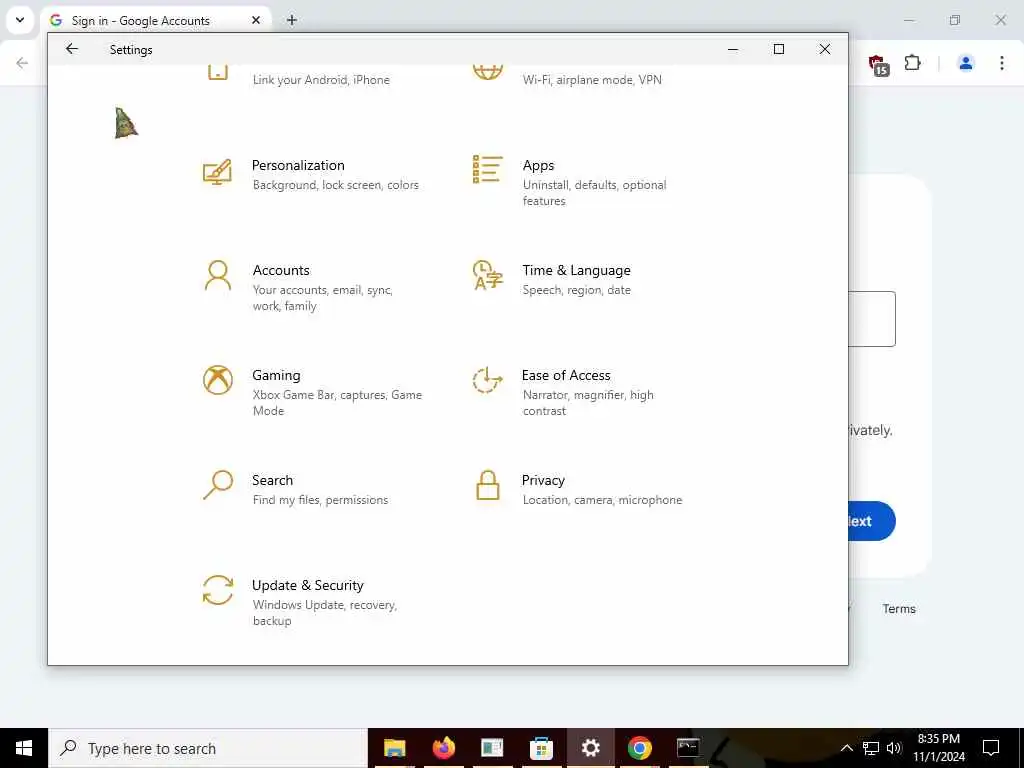Open Chrome tab search dropdown
The width and height of the screenshot is (1024, 768).
click(x=20, y=20)
